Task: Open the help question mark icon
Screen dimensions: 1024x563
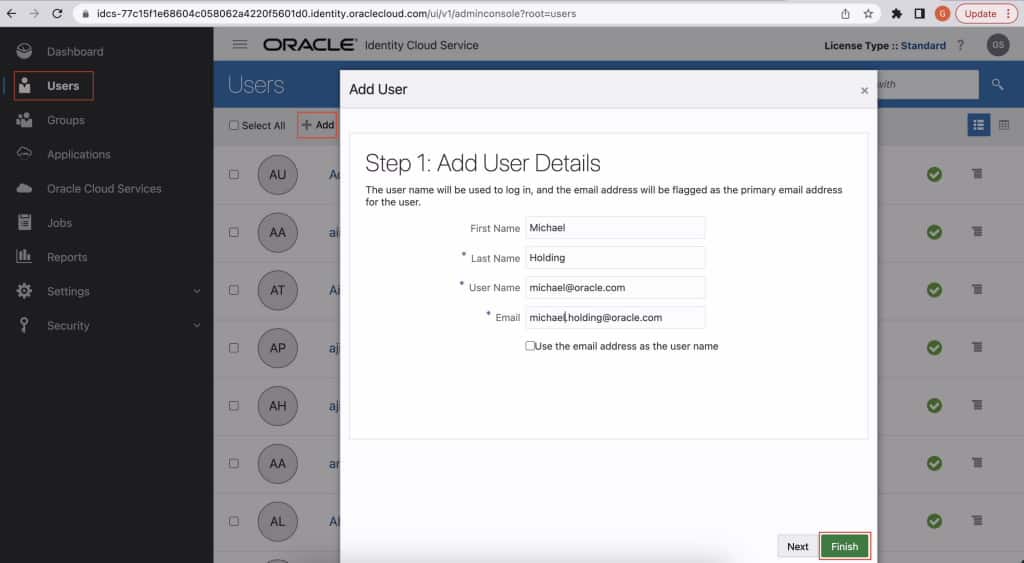Action: click(960, 45)
